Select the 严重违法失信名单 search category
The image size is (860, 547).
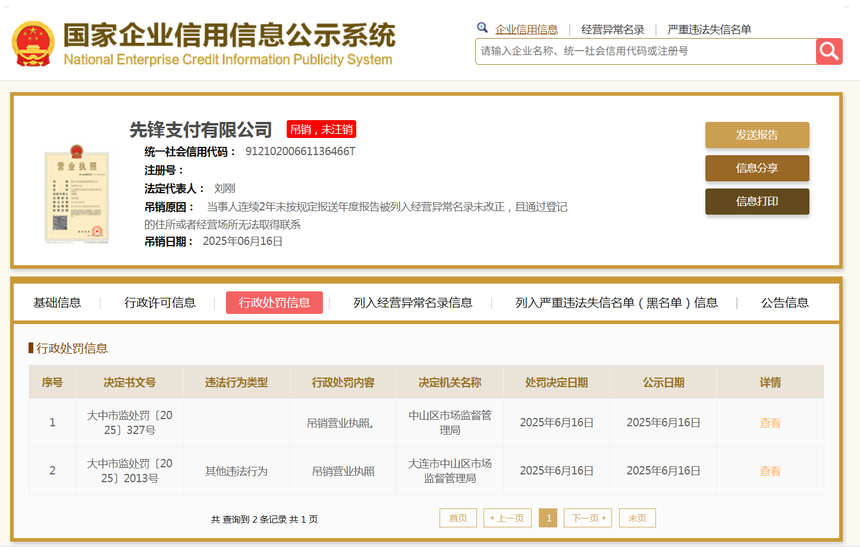(709, 29)
